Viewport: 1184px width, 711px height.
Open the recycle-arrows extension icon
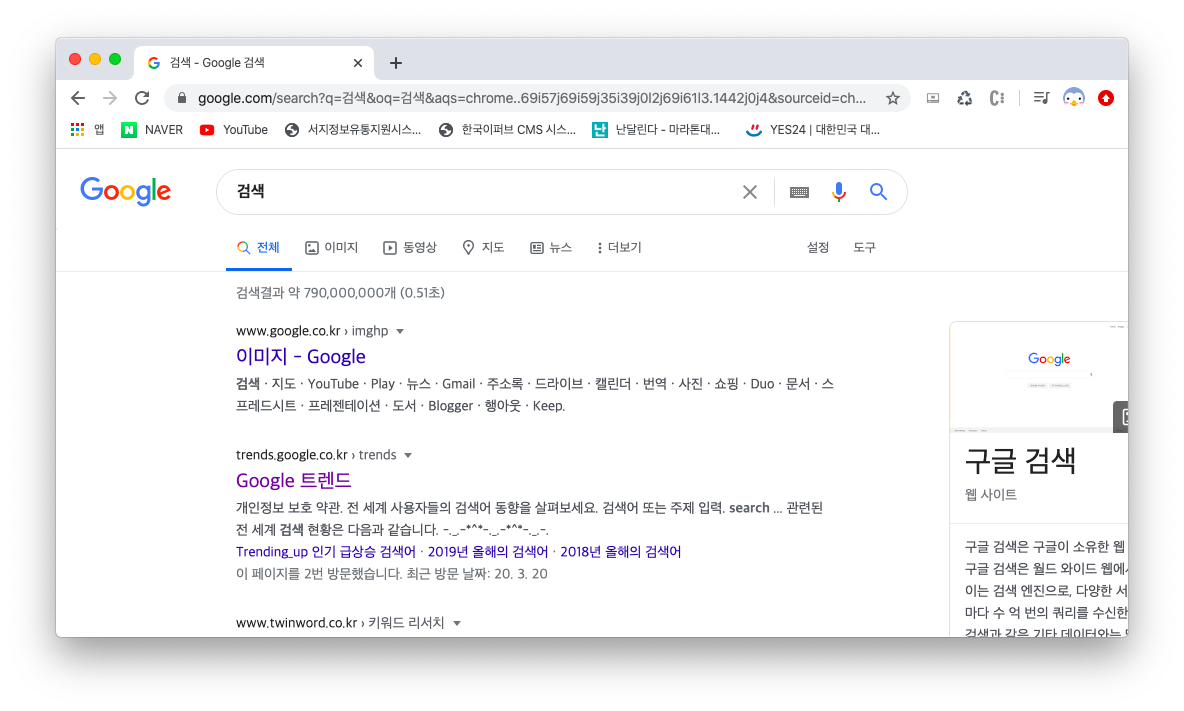[964, 98]
